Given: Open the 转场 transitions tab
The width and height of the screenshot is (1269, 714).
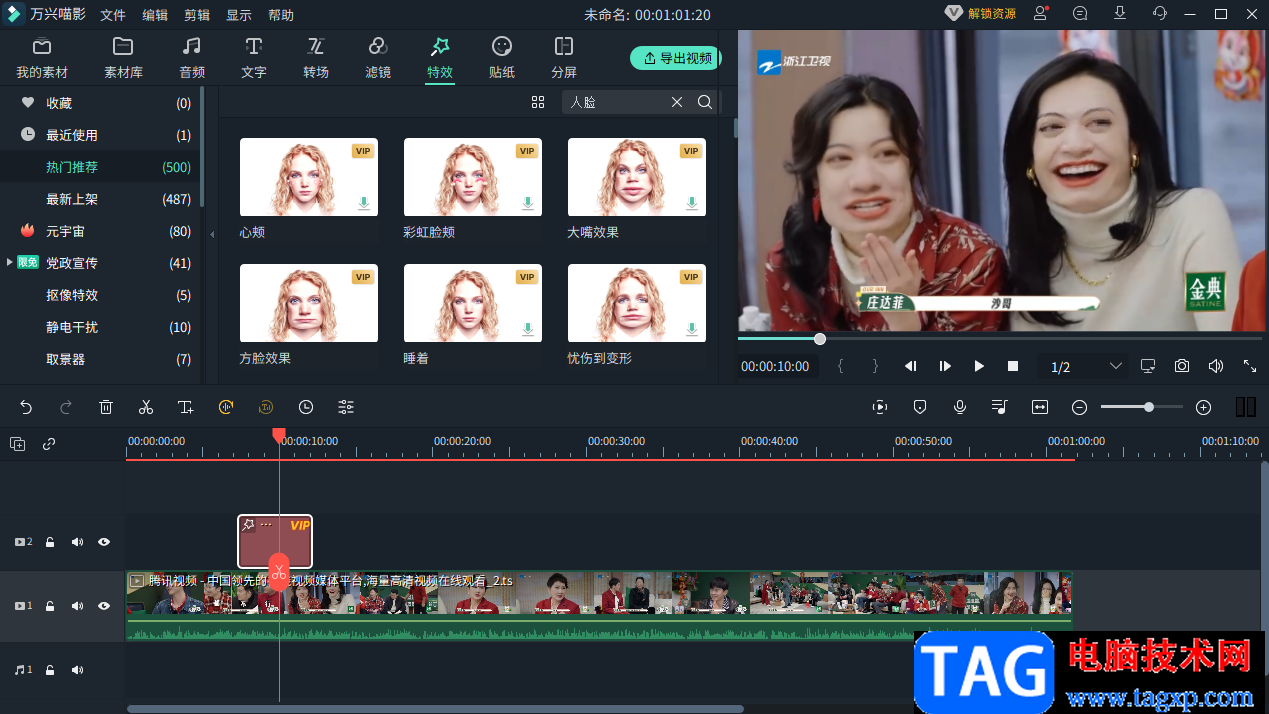Looking at the screenshot, I should (x=316, y=57).
